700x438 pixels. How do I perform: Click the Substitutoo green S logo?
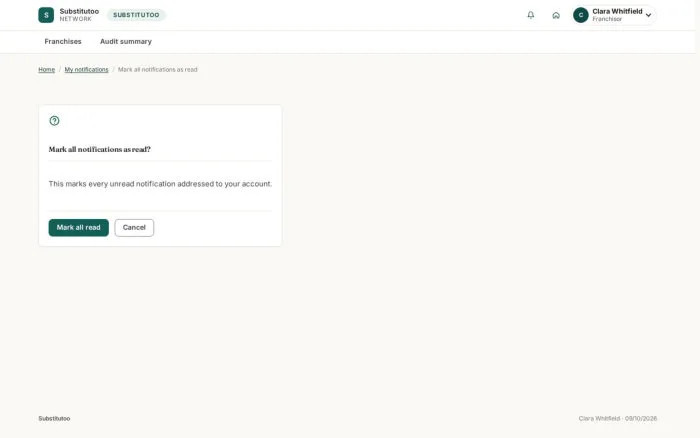point(46,15)
